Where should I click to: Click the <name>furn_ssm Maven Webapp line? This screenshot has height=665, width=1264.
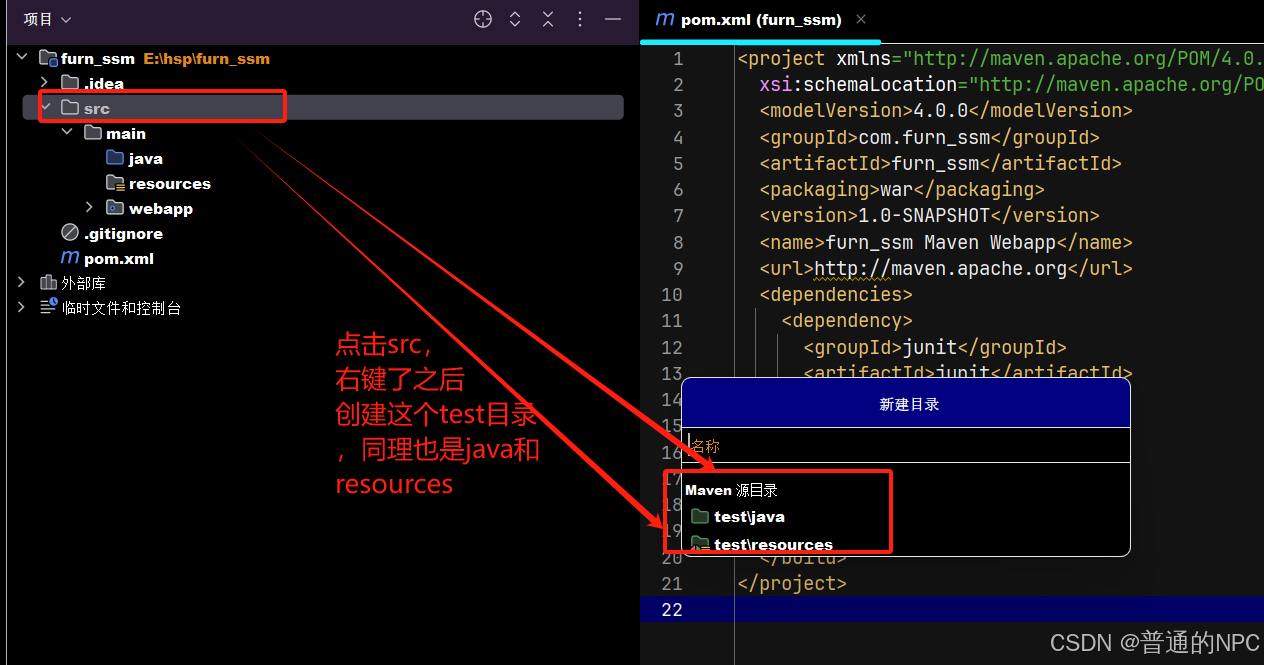click(945, 242)
